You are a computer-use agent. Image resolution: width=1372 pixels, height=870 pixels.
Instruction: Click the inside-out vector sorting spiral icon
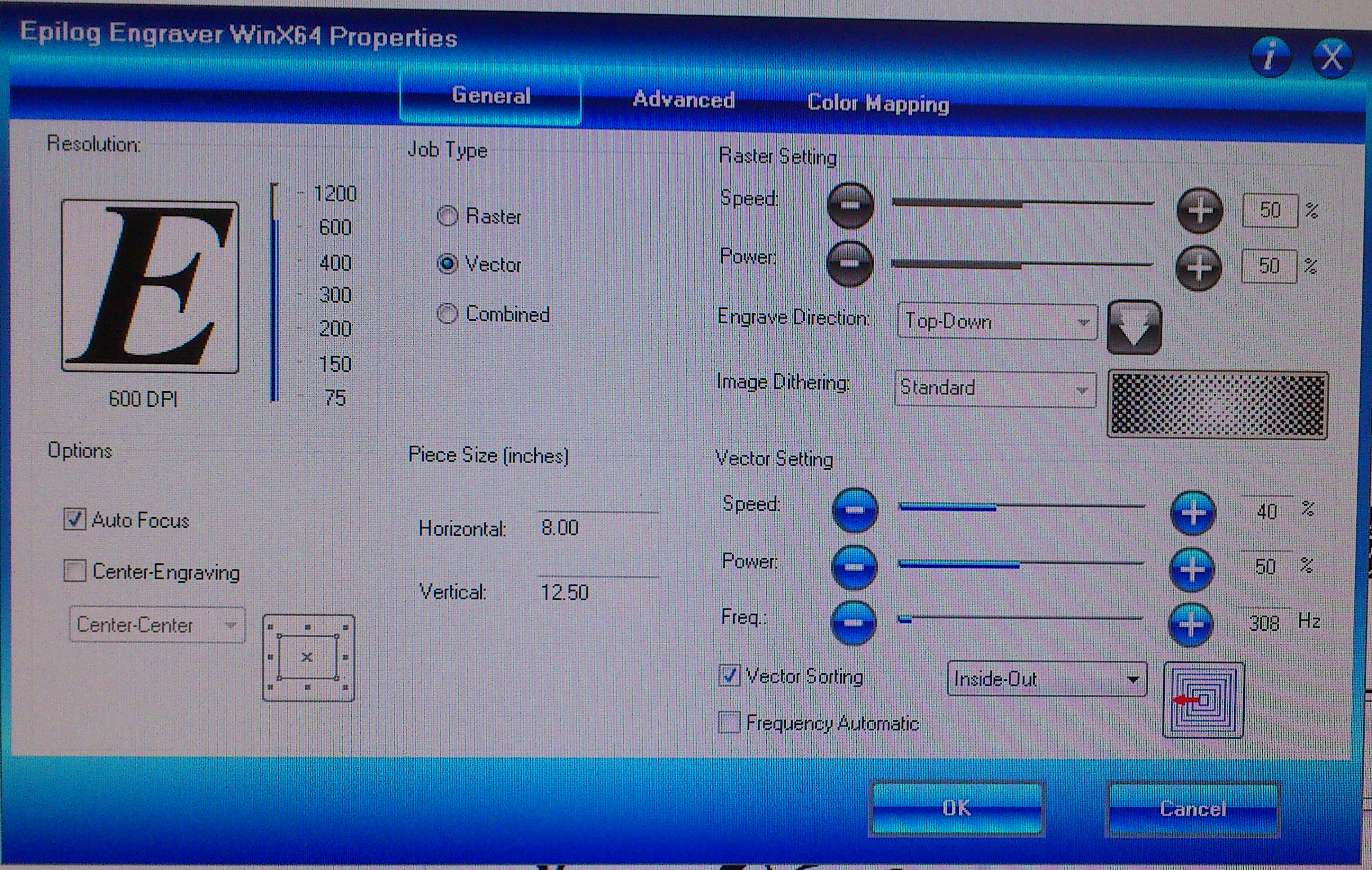point(1203,699)
